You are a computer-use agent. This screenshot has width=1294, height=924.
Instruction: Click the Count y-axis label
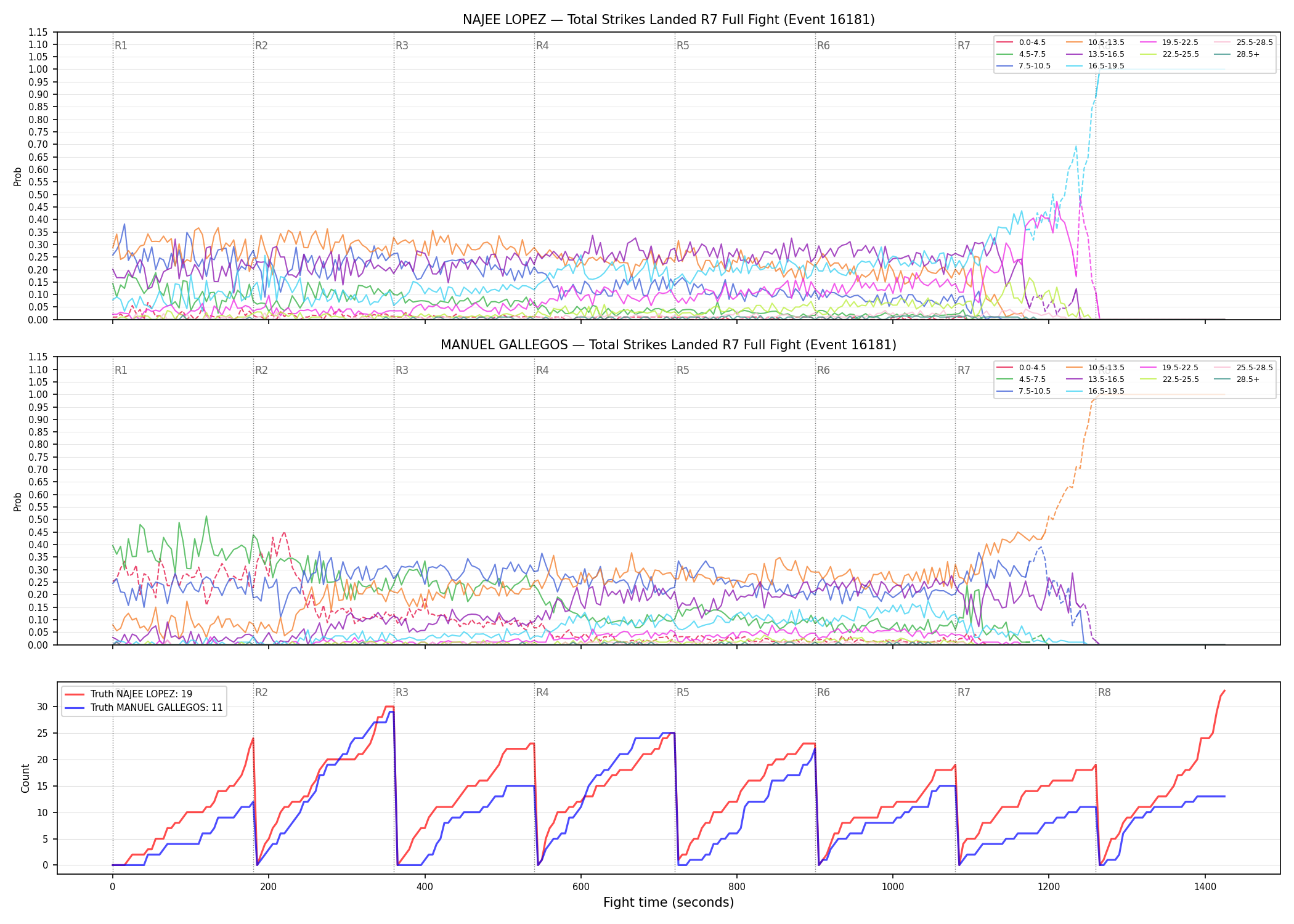point(25,778)
